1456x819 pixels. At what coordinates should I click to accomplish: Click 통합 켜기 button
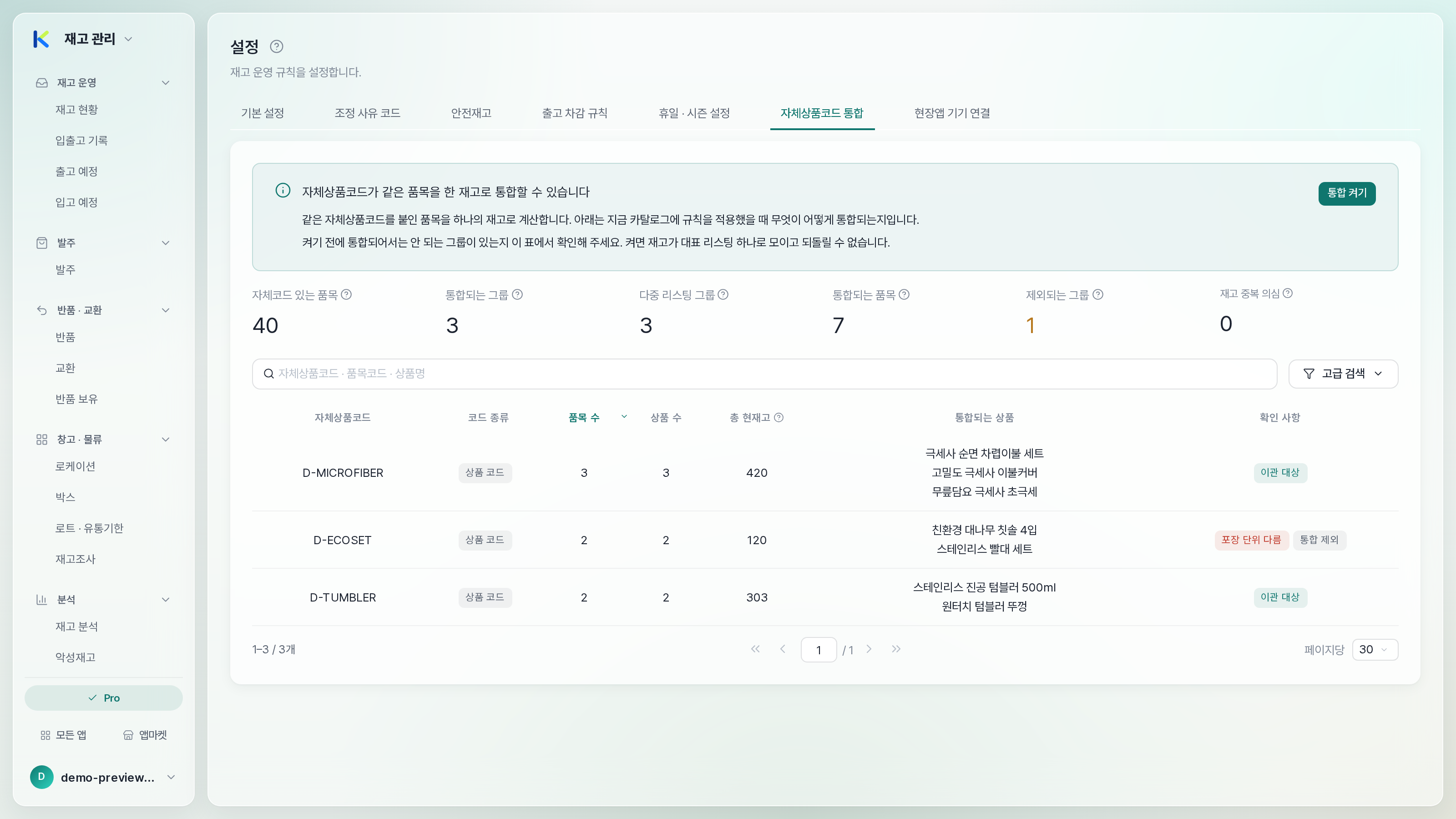point(1347,193)
